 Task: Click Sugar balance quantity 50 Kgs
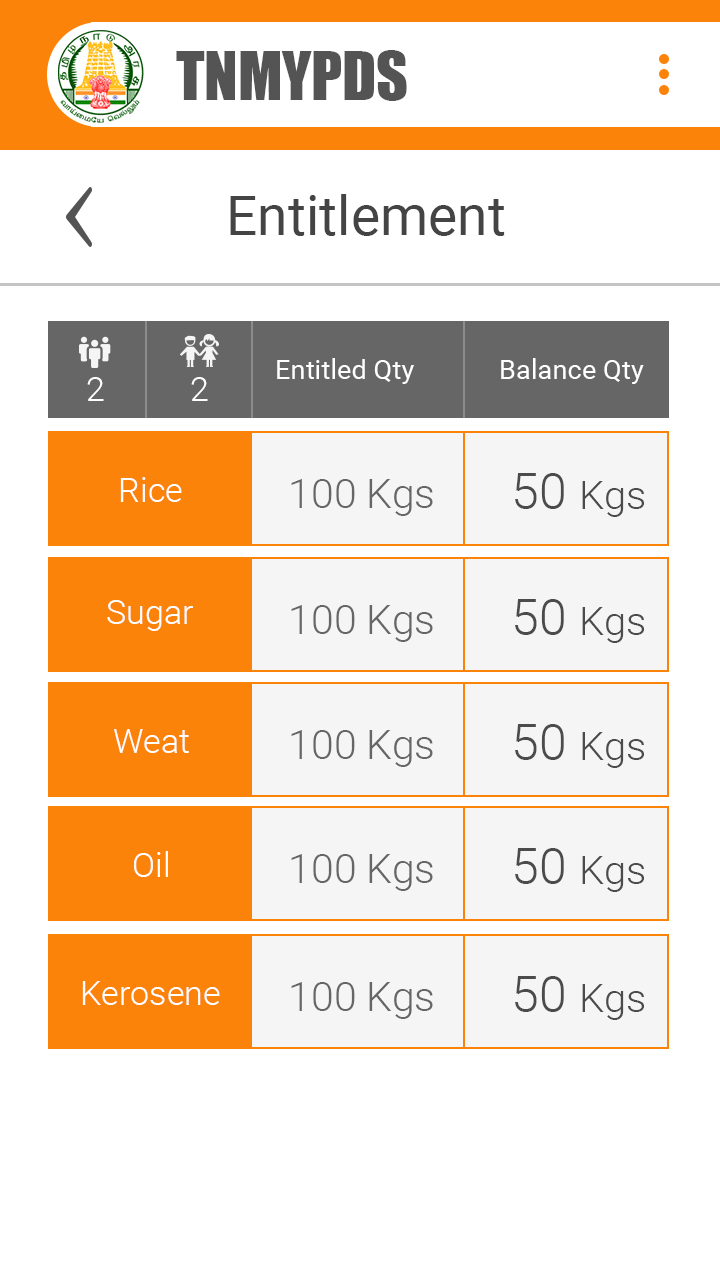coord(578,618)
